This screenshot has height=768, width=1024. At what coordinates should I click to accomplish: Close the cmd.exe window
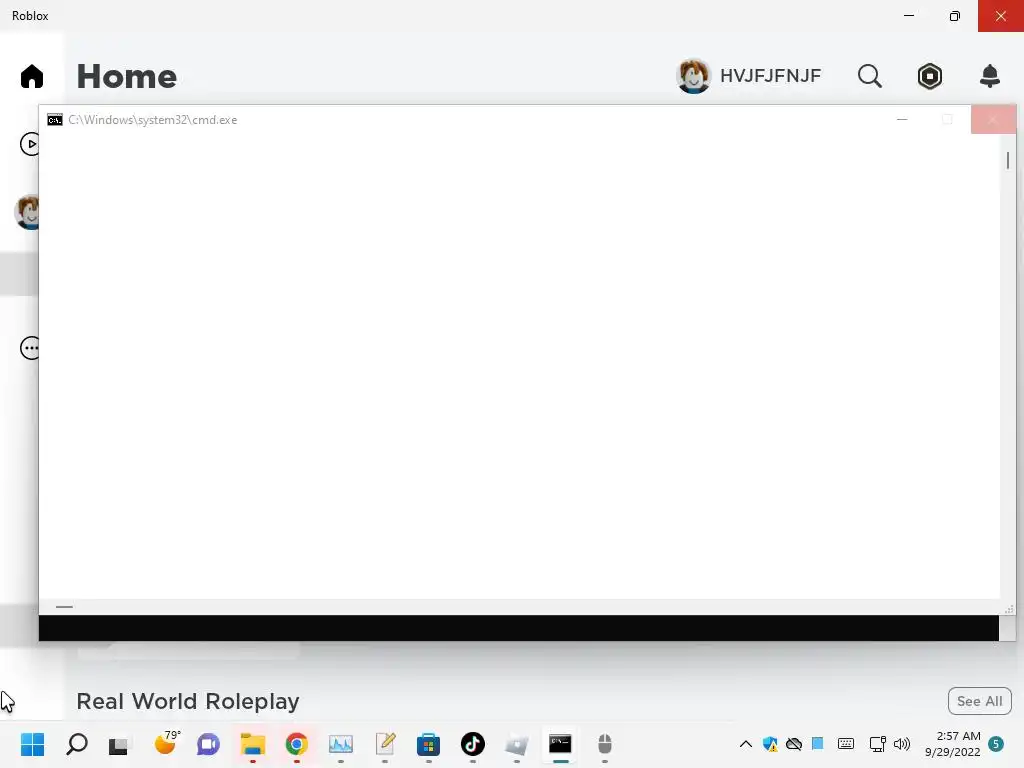click(x=993, y=120)
